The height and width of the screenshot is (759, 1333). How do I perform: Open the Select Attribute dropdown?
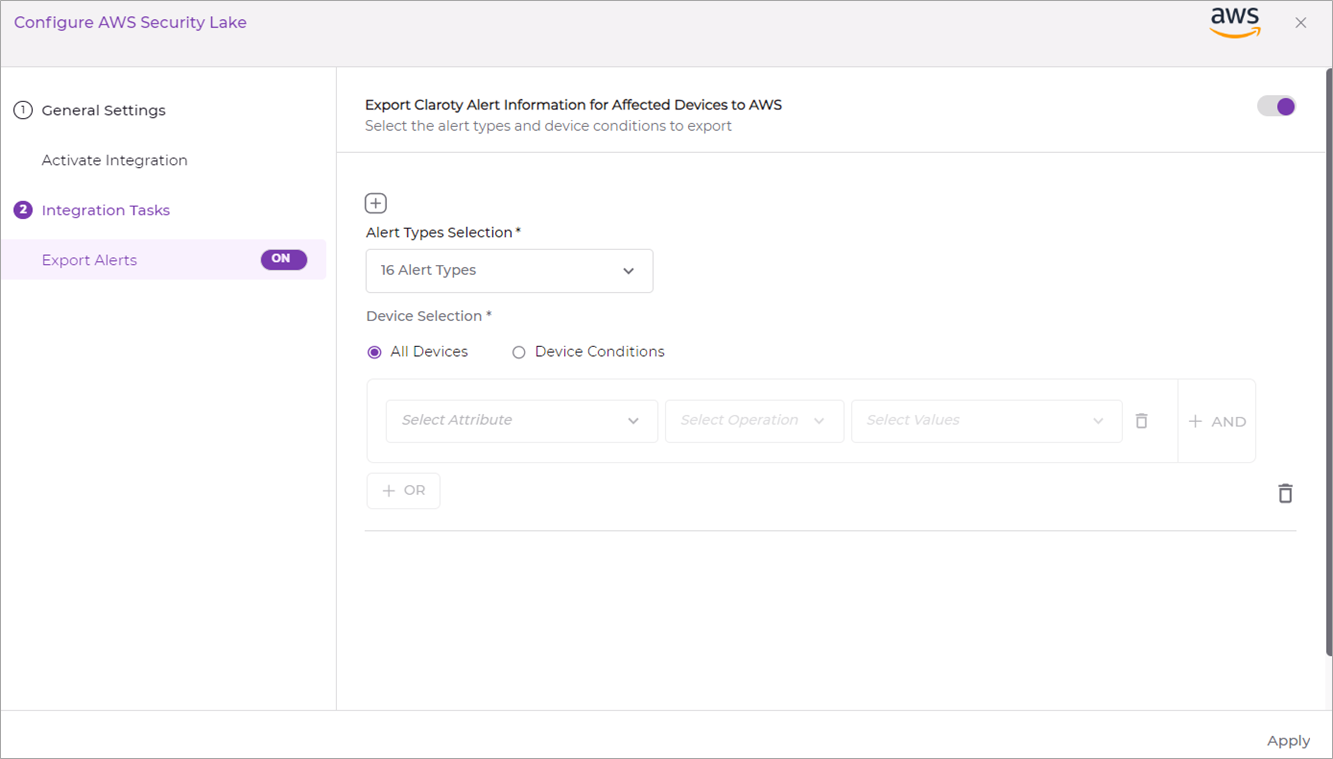point(522,421)
